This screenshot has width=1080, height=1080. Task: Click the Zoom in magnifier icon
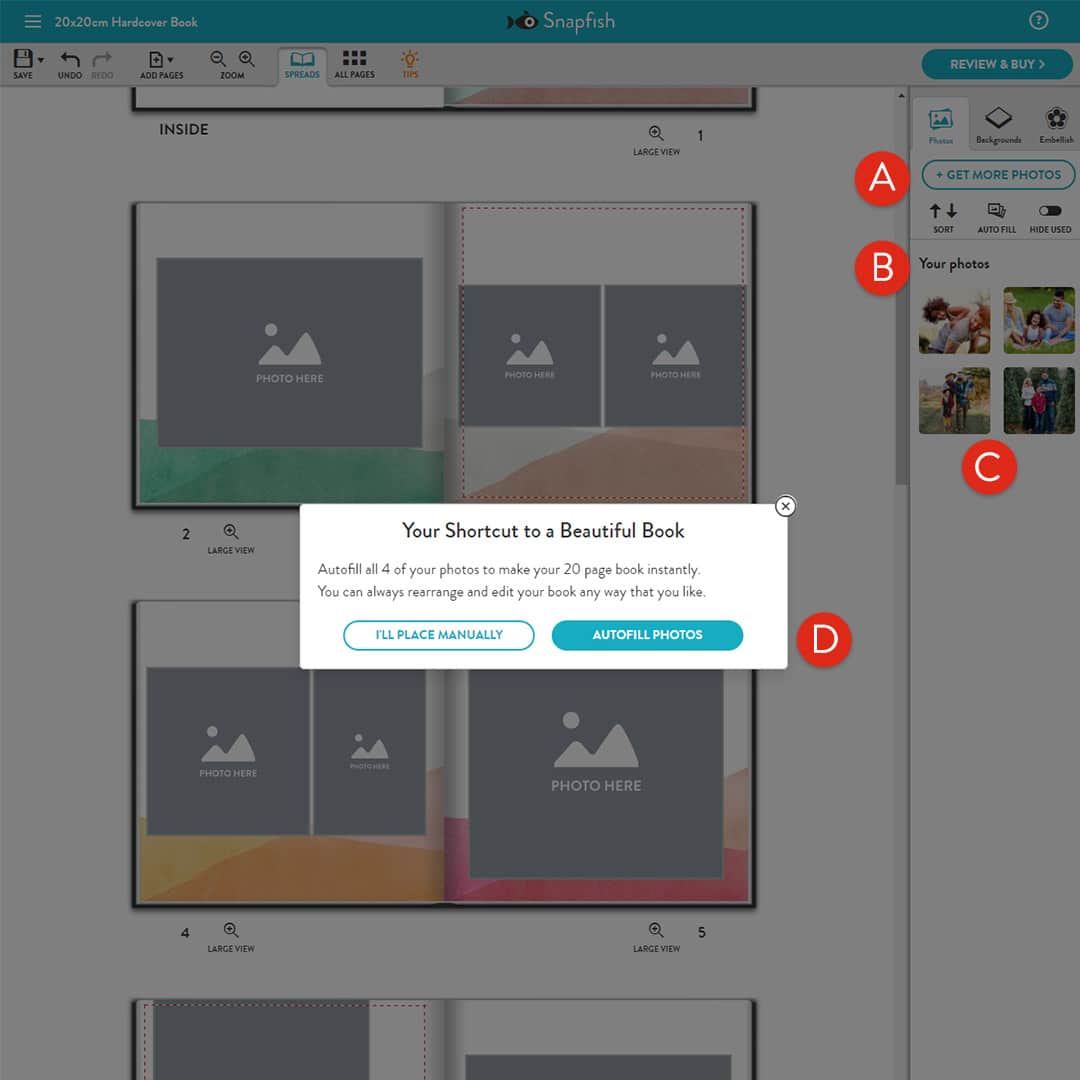[245, 58]
